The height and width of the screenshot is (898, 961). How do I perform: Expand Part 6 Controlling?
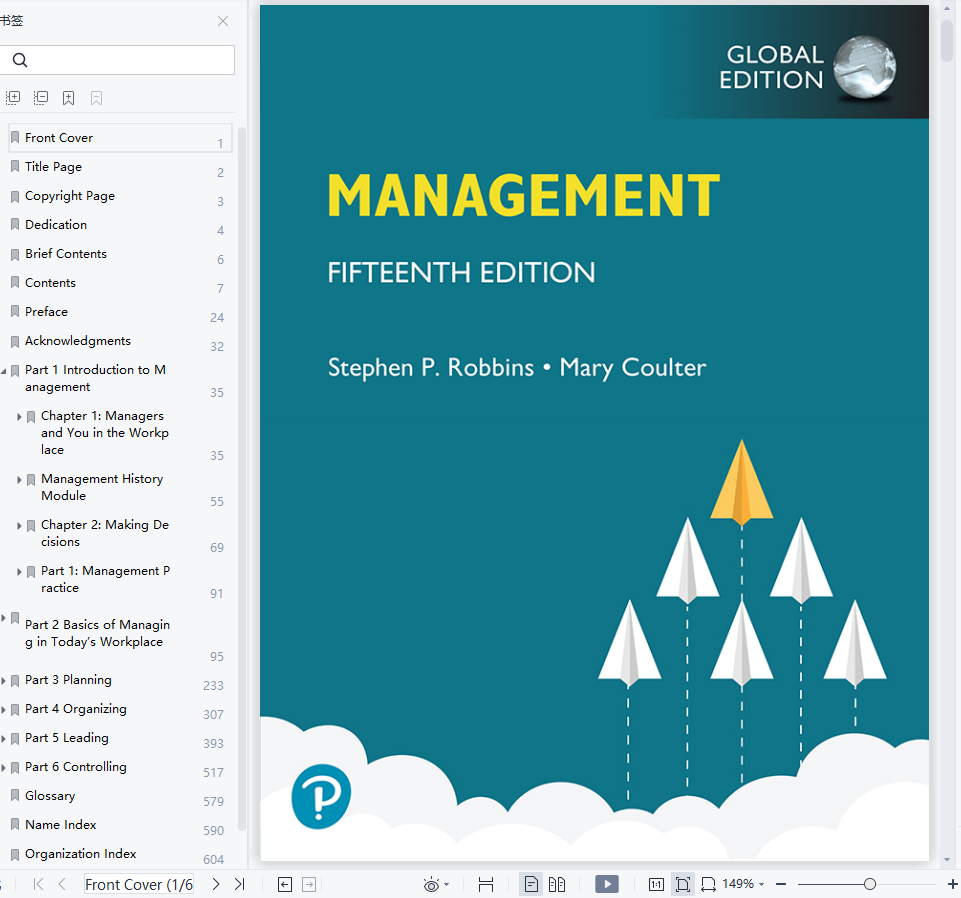[x=3, y=767]
